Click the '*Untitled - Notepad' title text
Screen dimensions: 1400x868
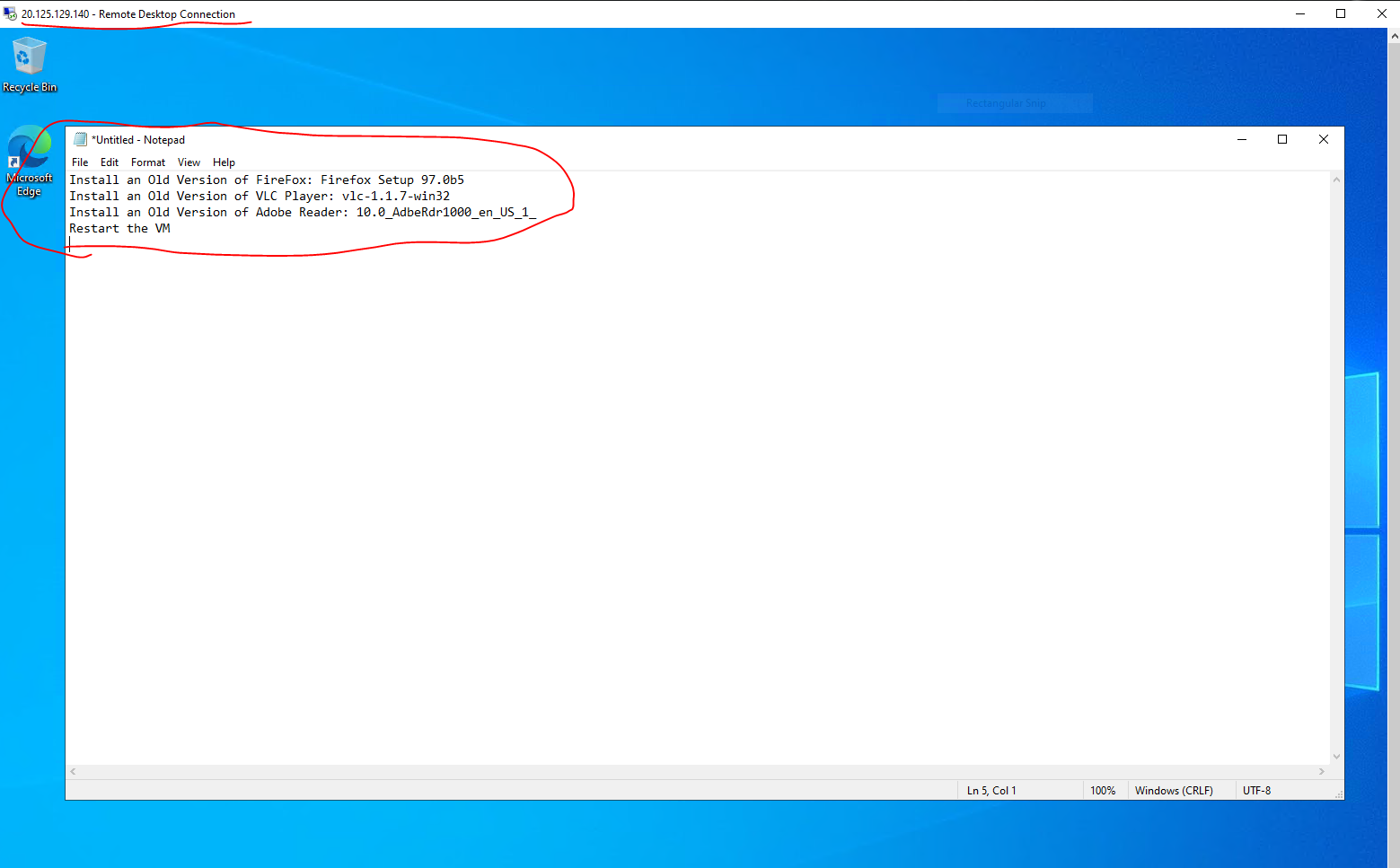click(138, 140)
